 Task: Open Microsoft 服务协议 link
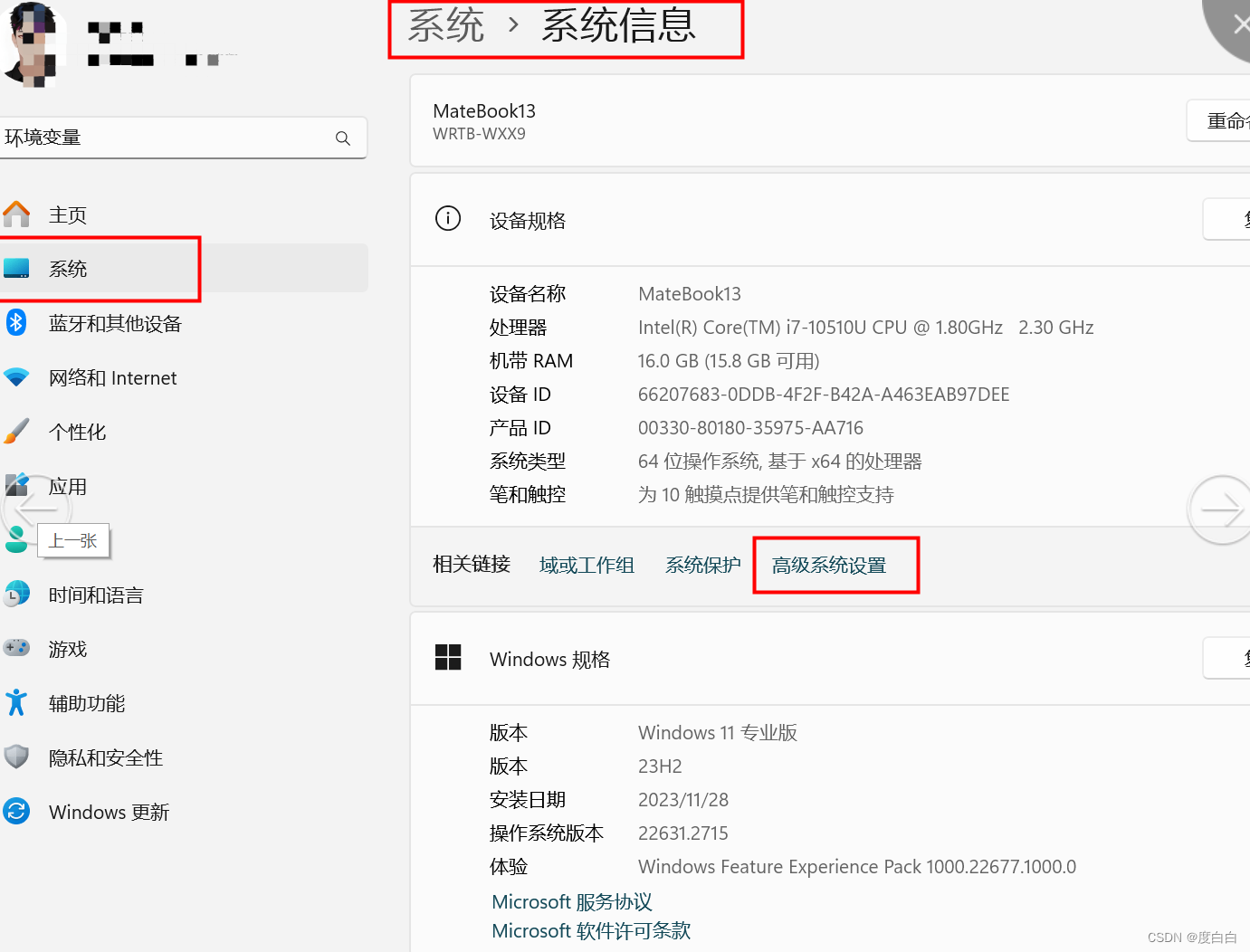click(572, 902)
